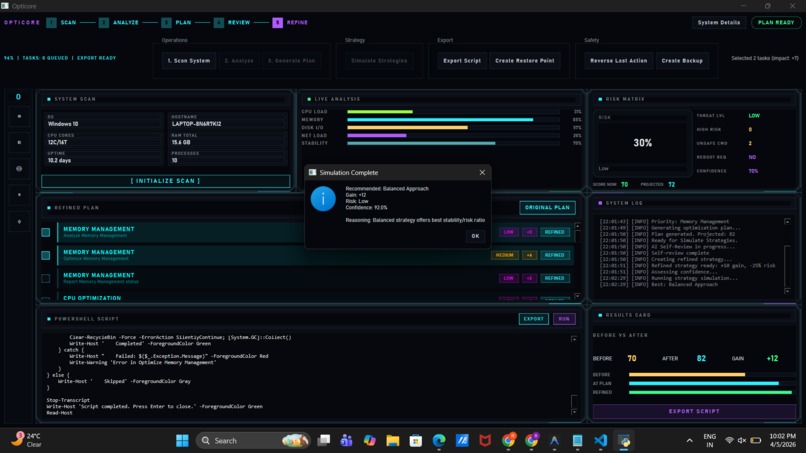The height and width of the screenshot is (453, 806).
Task: Click the Medium risk tag on Optimize Memory row
Action: pos(505,255)
